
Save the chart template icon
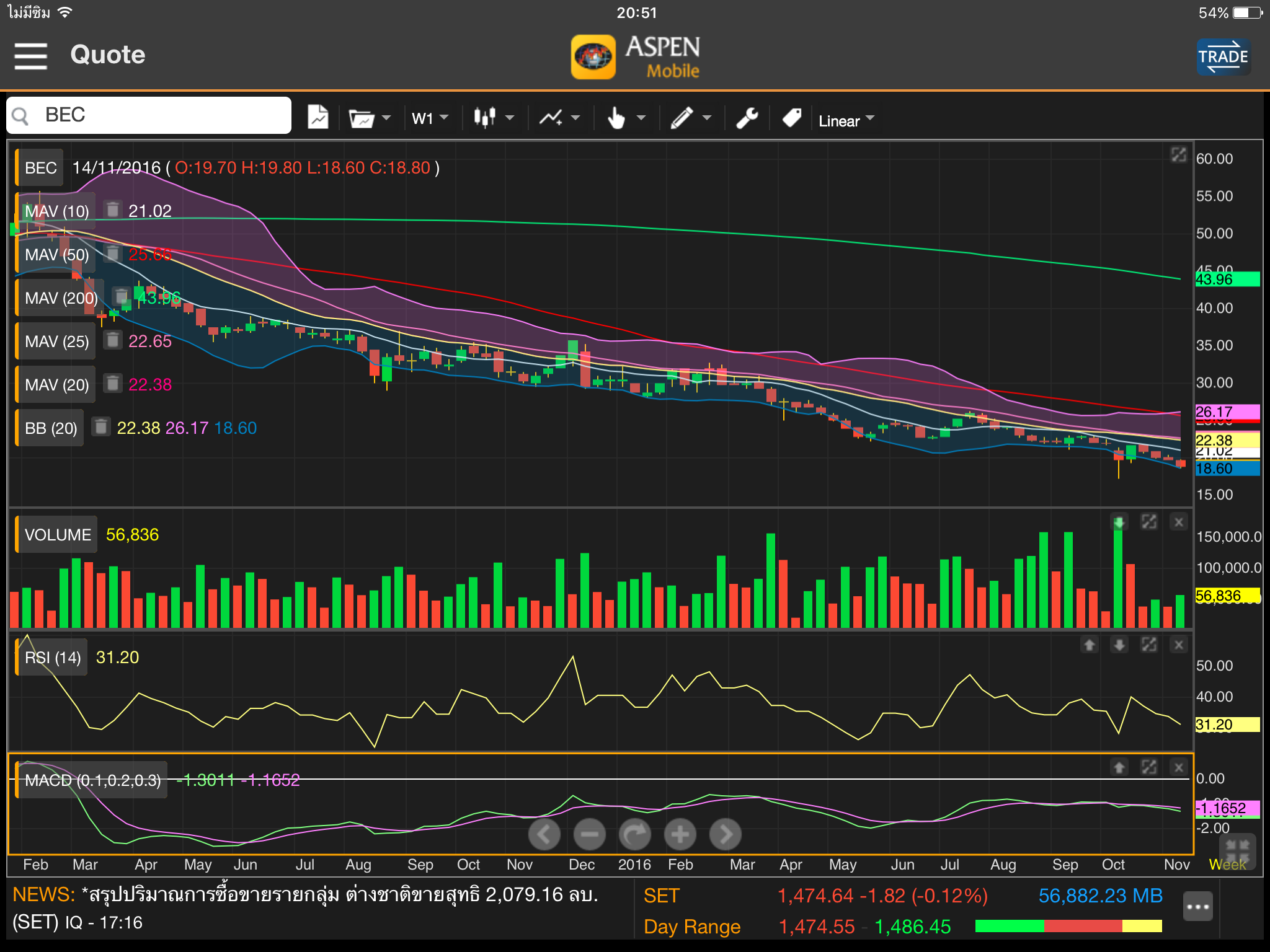pyautogui.click(x=318, y=117)
